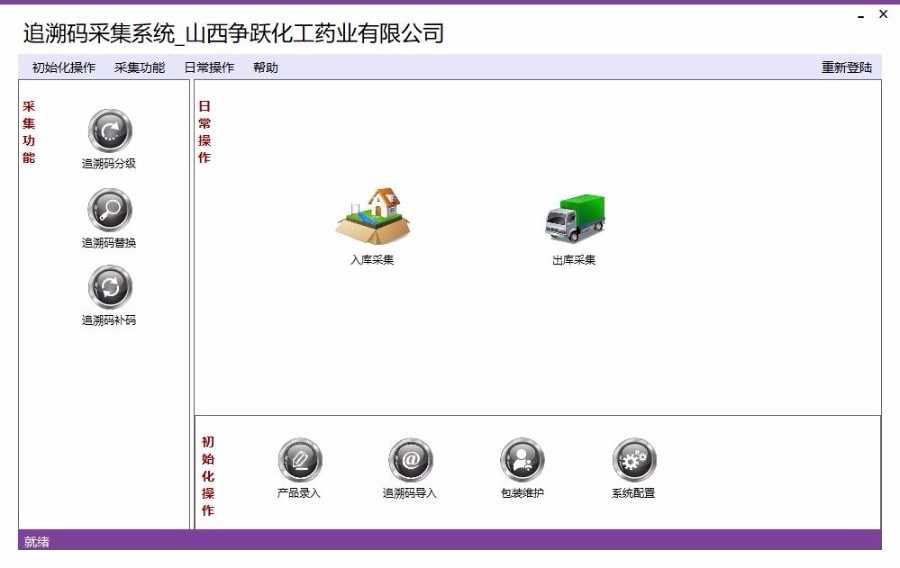The image size is (900, 568).
Task: Click the 就绪 status bar text
Action: pyautogui.click(x=37, y=542)
